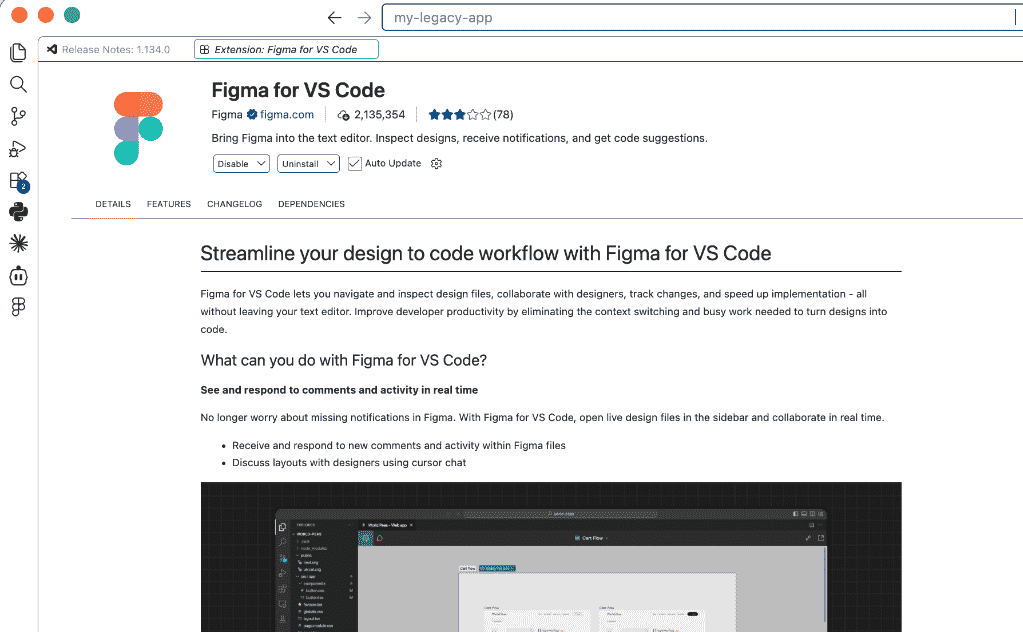Open the figma.com publisher link
Viewport: 1023px width, 632px height.
pyautogui.click(x=287, y=115)
